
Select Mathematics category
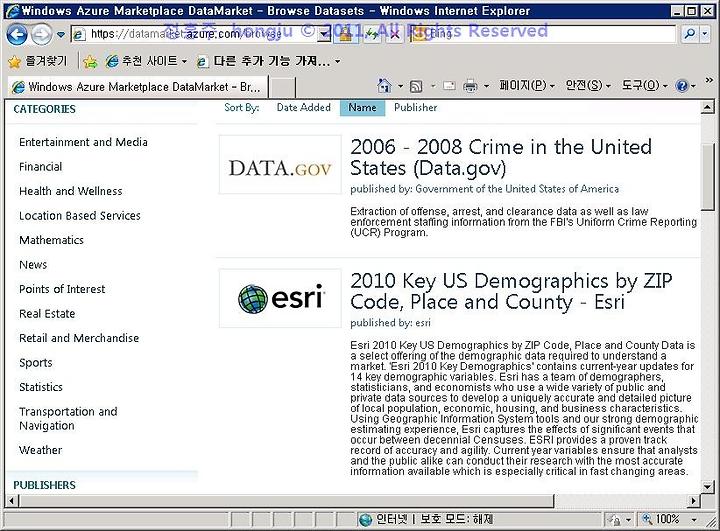click(51, 240)
